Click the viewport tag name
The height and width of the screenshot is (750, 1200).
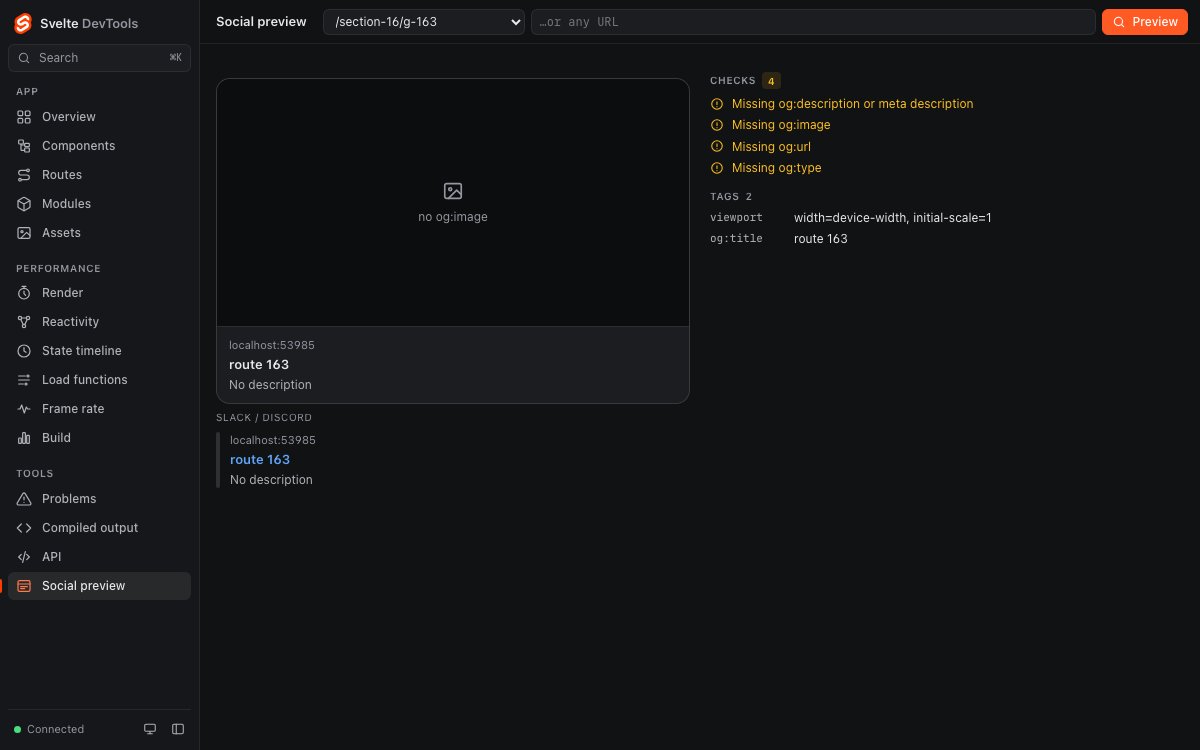(736, 218)
